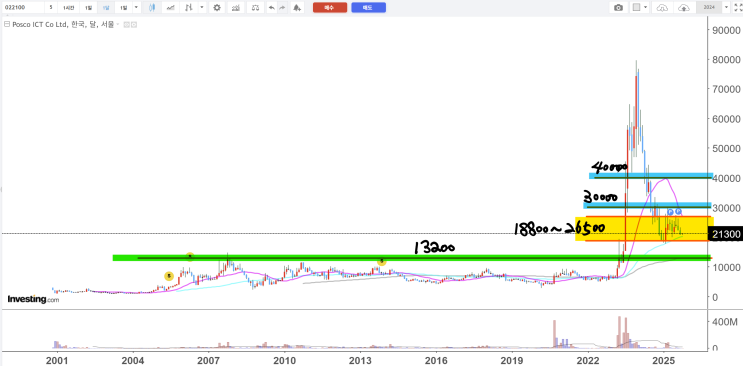Select the candlestick chart style icon
The width and height of the screenshot is (743, 366).
(x=152, y=8)
